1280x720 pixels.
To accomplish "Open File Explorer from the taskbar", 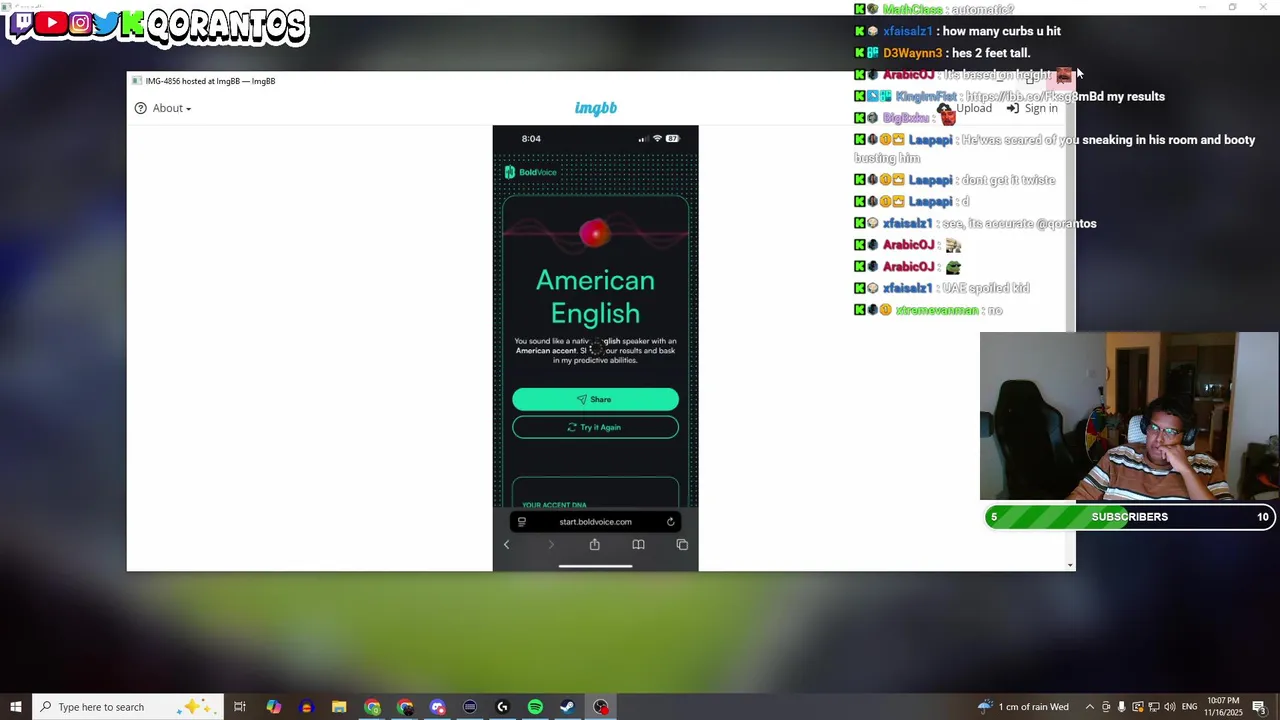I will point(339,707).
